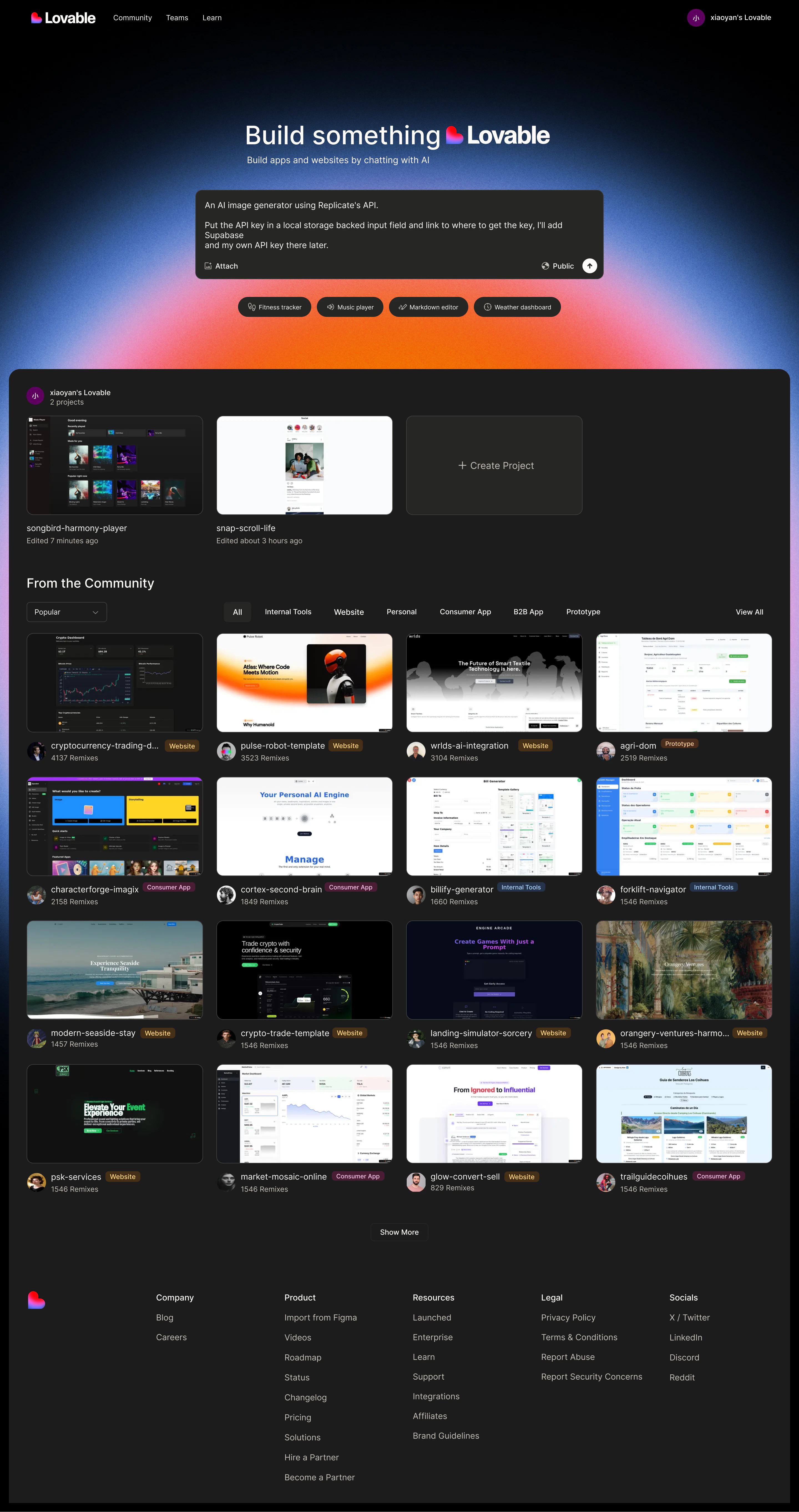Viewport: 799px width, 1512px height.
Task: Click the characterforge-imagix author avatar
Action: (x=36, y=895)
